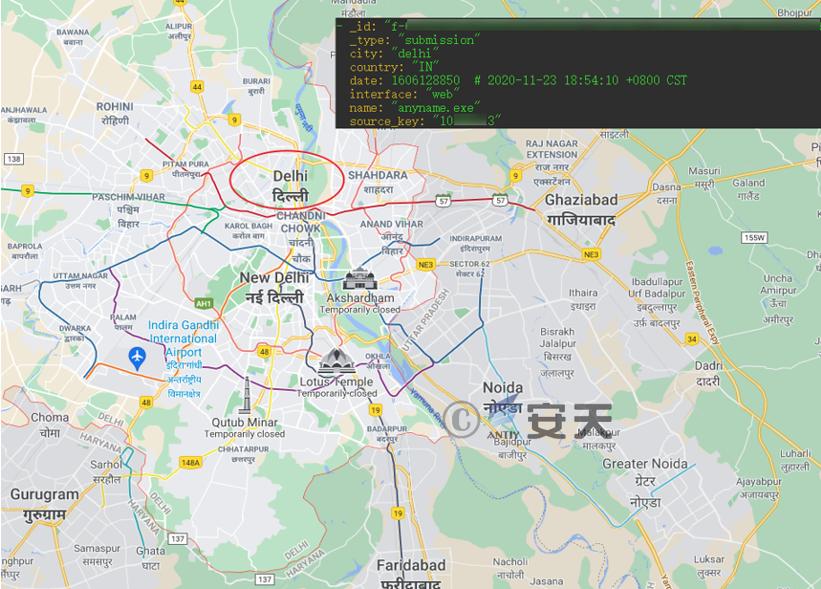Screen dimensions: 821x589
Task: Select the Akshardham temple landmark icon
Action: click(x=360, y=279)
